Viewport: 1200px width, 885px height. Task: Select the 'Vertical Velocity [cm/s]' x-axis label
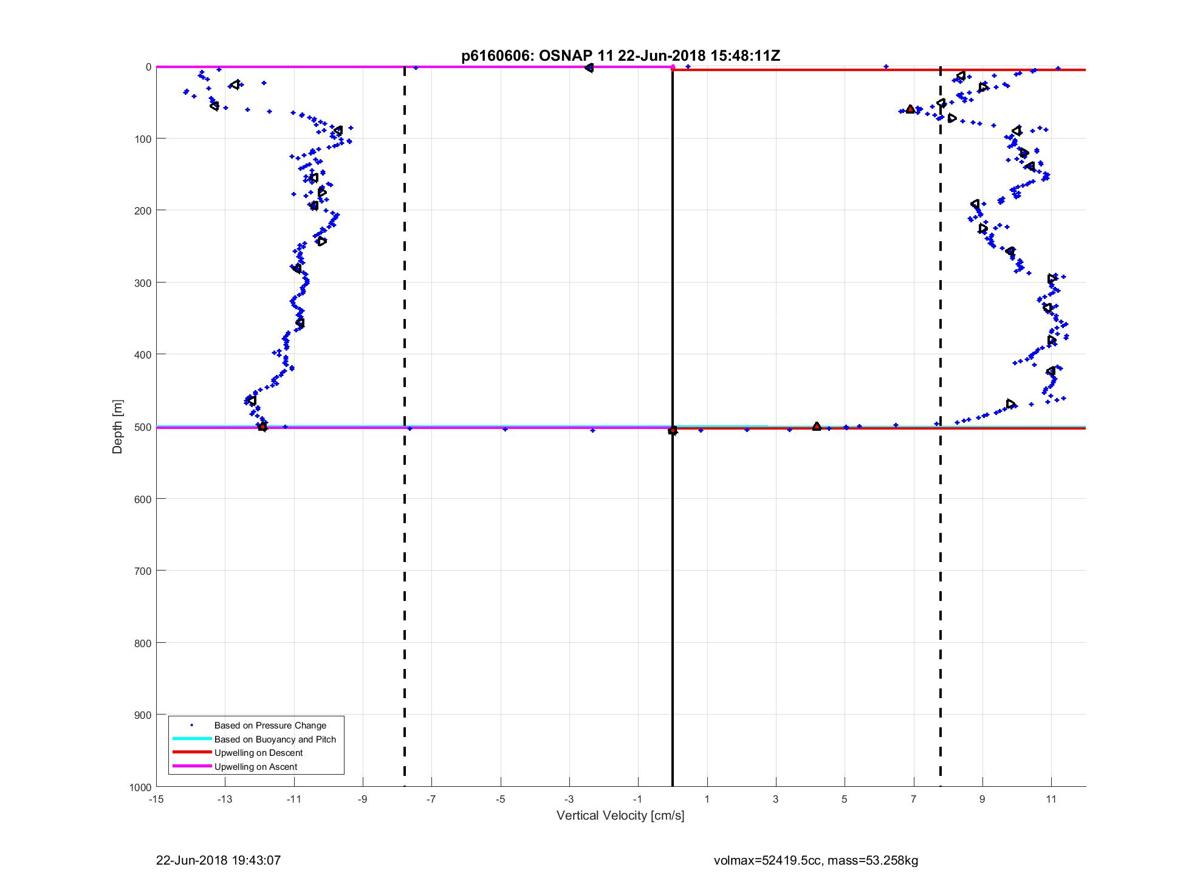pos(620,816)
